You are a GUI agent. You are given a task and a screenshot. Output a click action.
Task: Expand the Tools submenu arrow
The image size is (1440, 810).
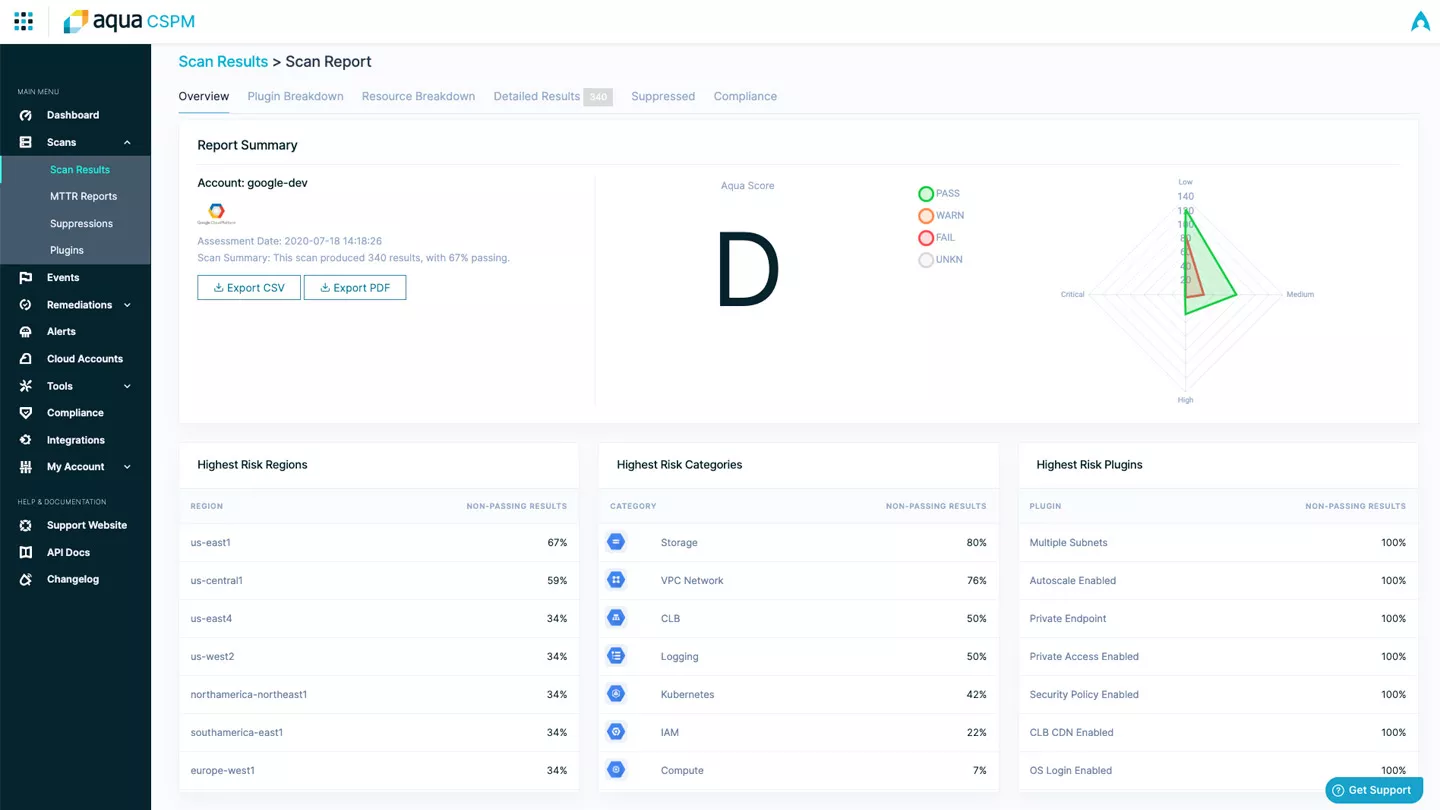[x=127, y=386]
